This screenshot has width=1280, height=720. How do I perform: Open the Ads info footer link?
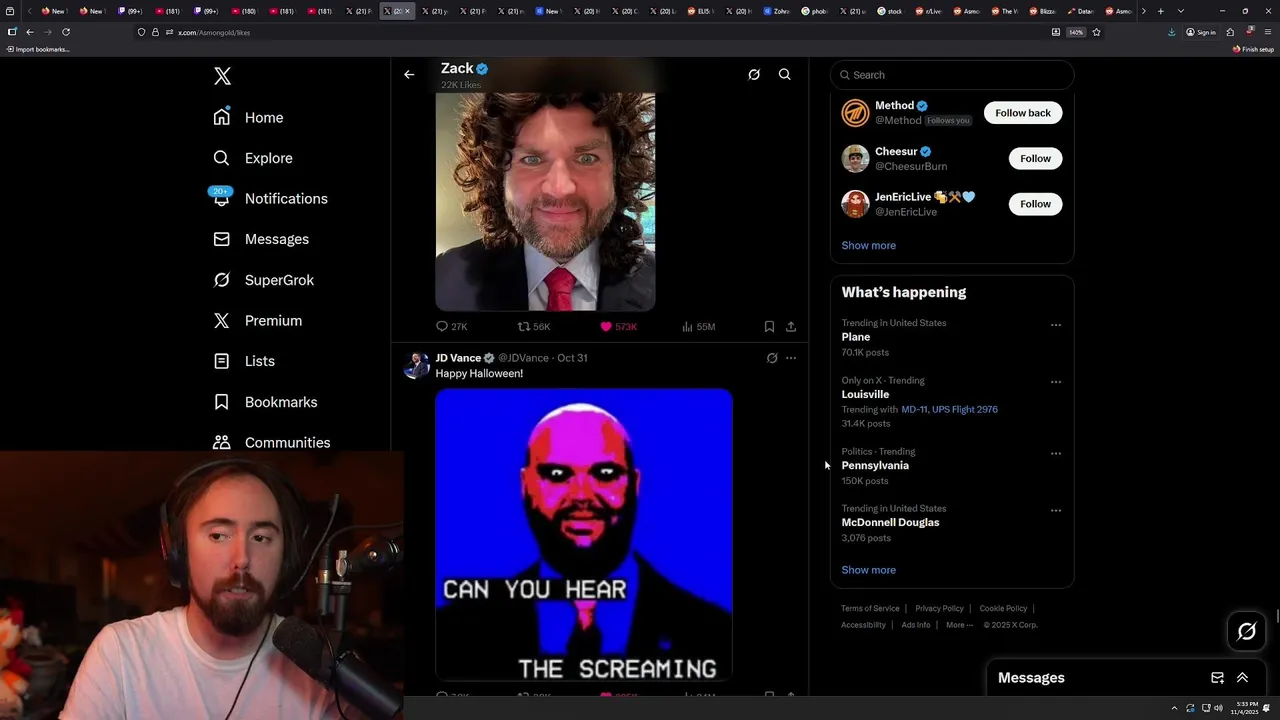[x=916, y=625]
